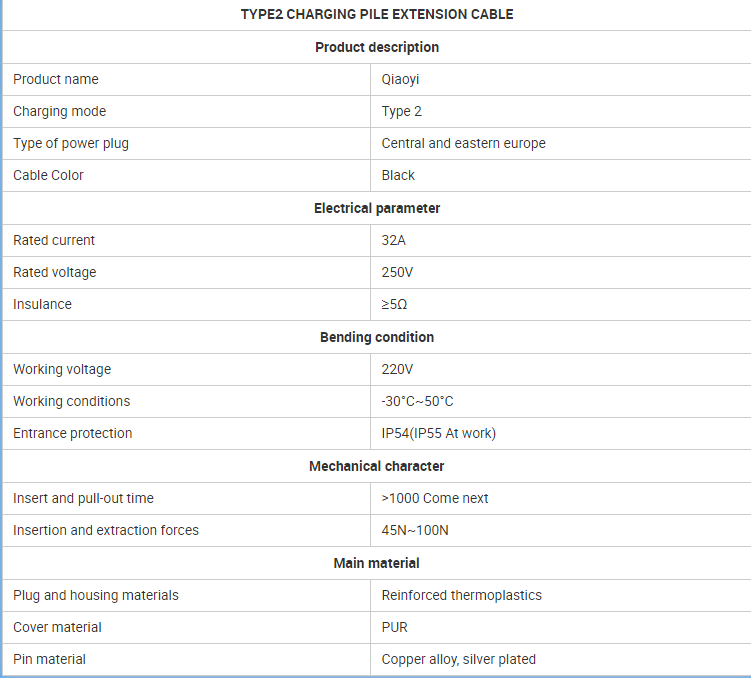Click the >1000 Come next value
Screen dimensions: 751x678
pyautogui.click(x=435, y=498)
